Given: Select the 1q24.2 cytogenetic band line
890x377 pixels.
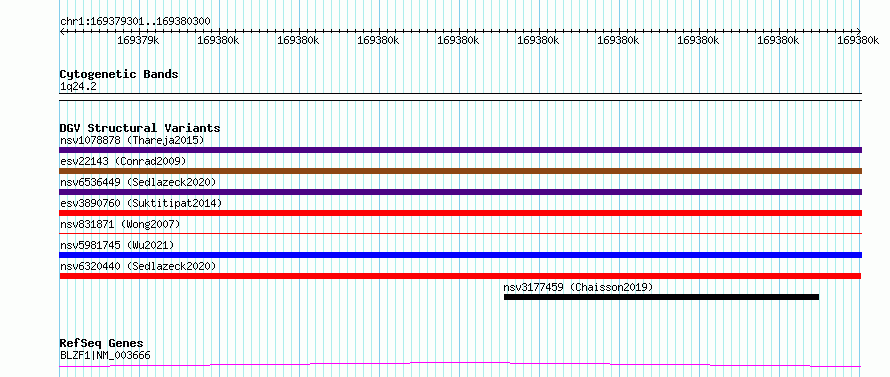Looking at the screenshot, I should (460, 97).
